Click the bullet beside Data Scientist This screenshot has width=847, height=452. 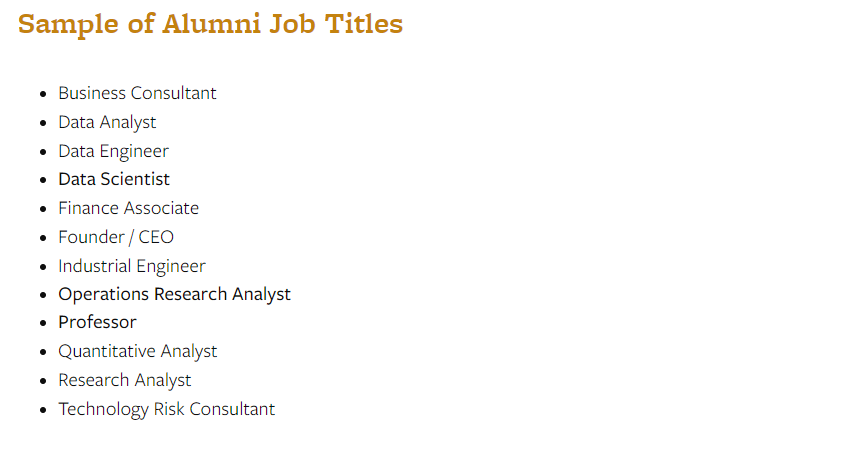(x=43, y=180)
